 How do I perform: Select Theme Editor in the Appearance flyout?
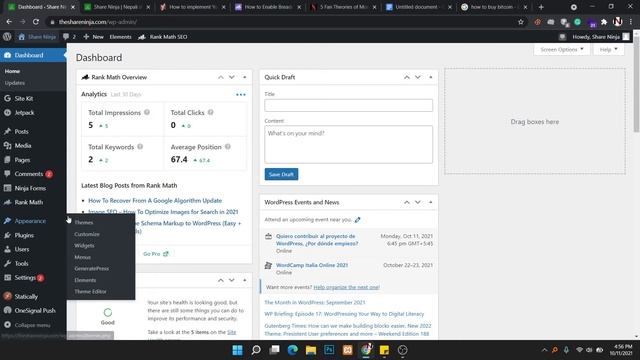click(90, 291)
